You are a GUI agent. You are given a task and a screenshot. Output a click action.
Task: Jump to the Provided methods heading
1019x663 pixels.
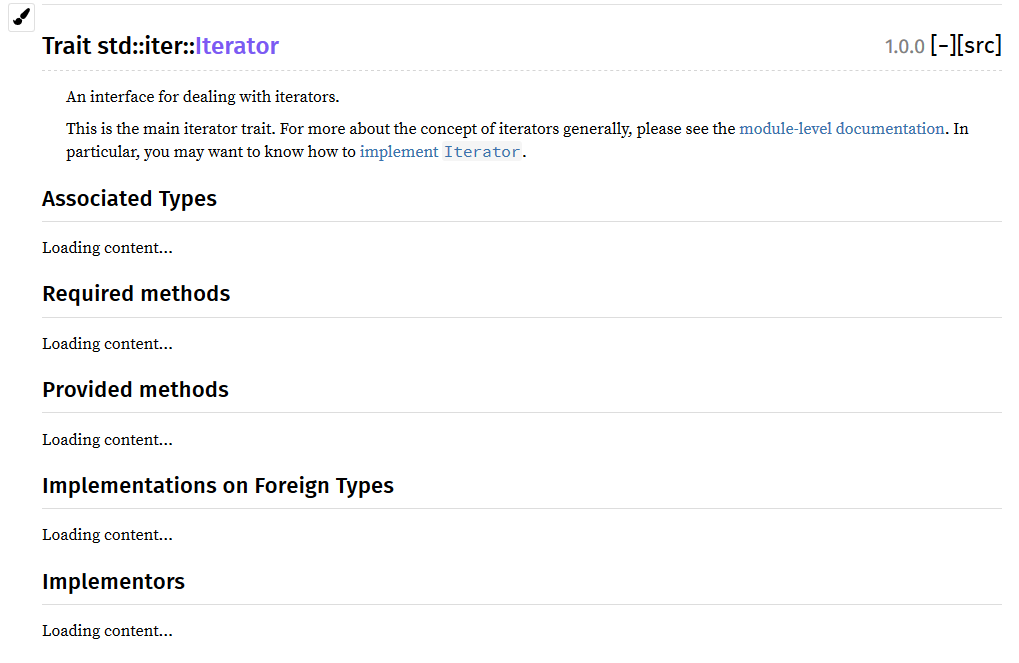(x=135, y=389)
